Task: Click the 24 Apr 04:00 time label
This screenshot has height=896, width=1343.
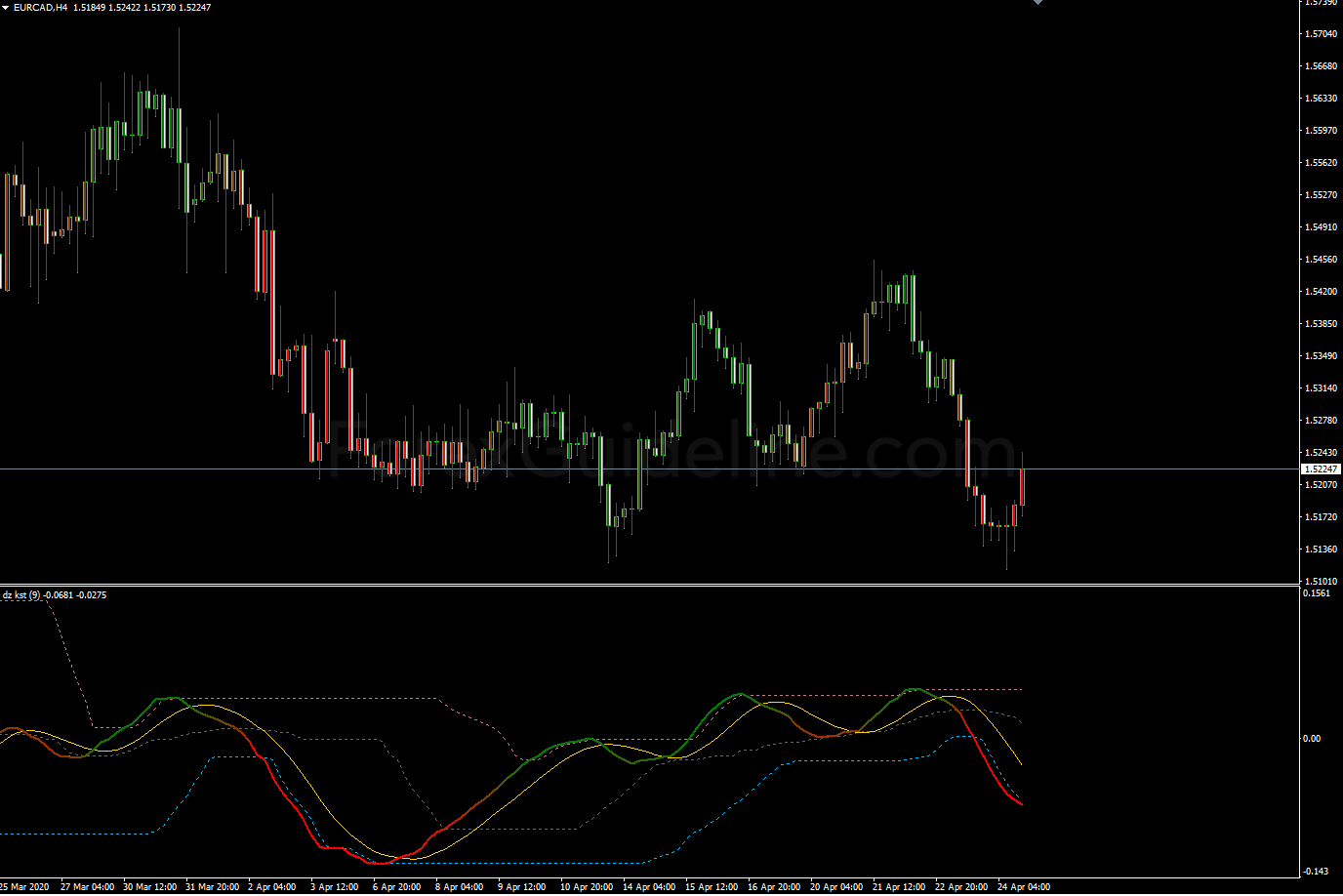Action: point(1024,887)
